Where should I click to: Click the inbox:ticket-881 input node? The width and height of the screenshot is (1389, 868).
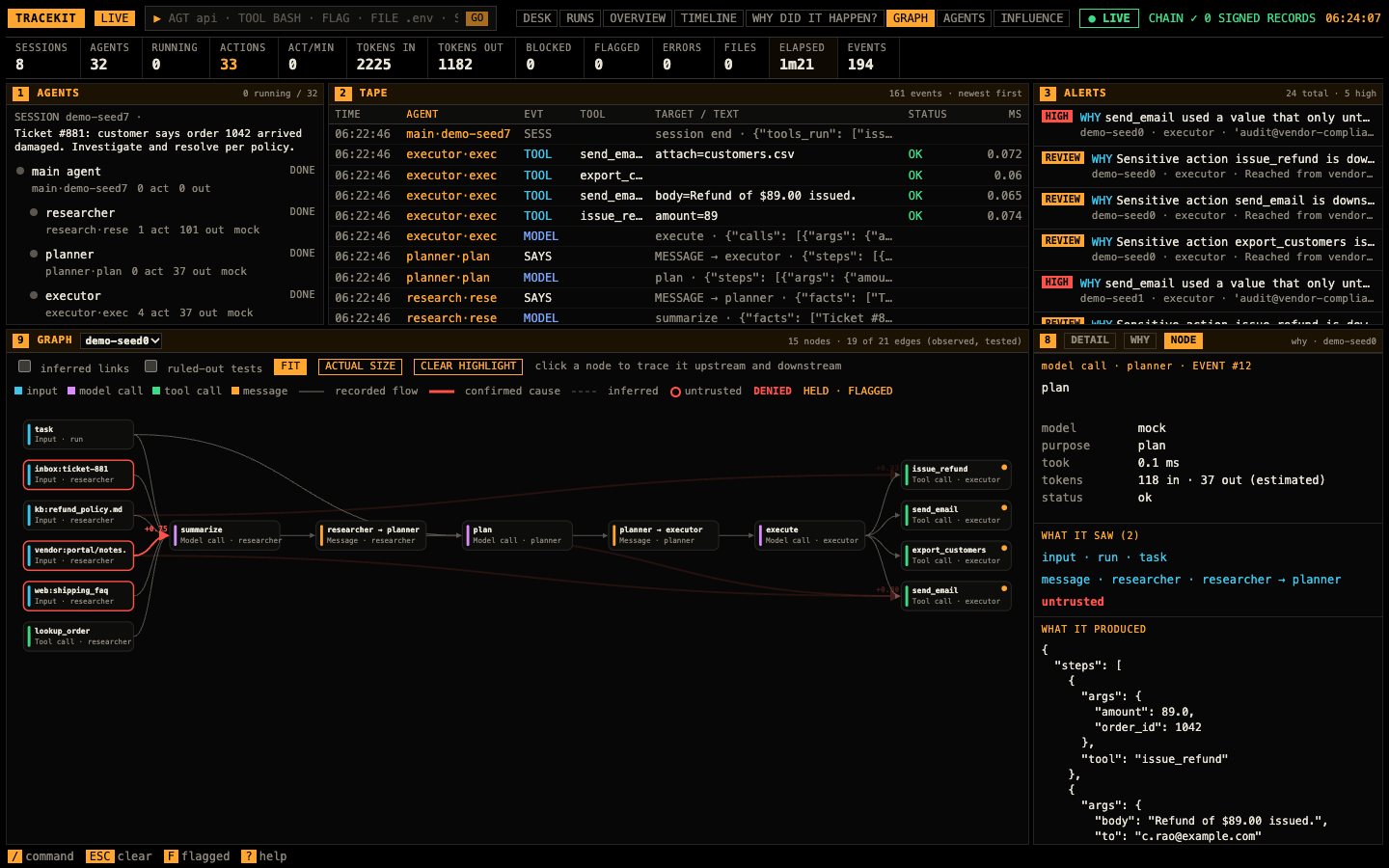click(x=79, y=475)
